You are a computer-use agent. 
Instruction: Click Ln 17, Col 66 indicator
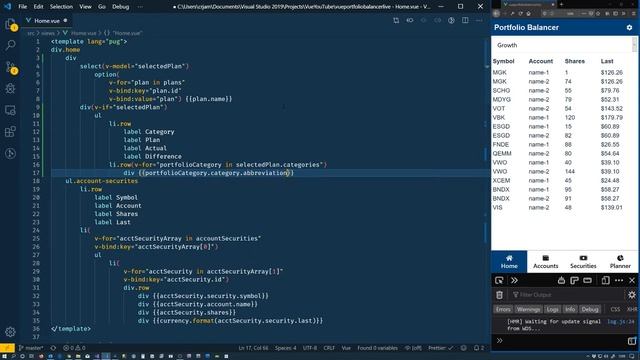coord(253,348)
